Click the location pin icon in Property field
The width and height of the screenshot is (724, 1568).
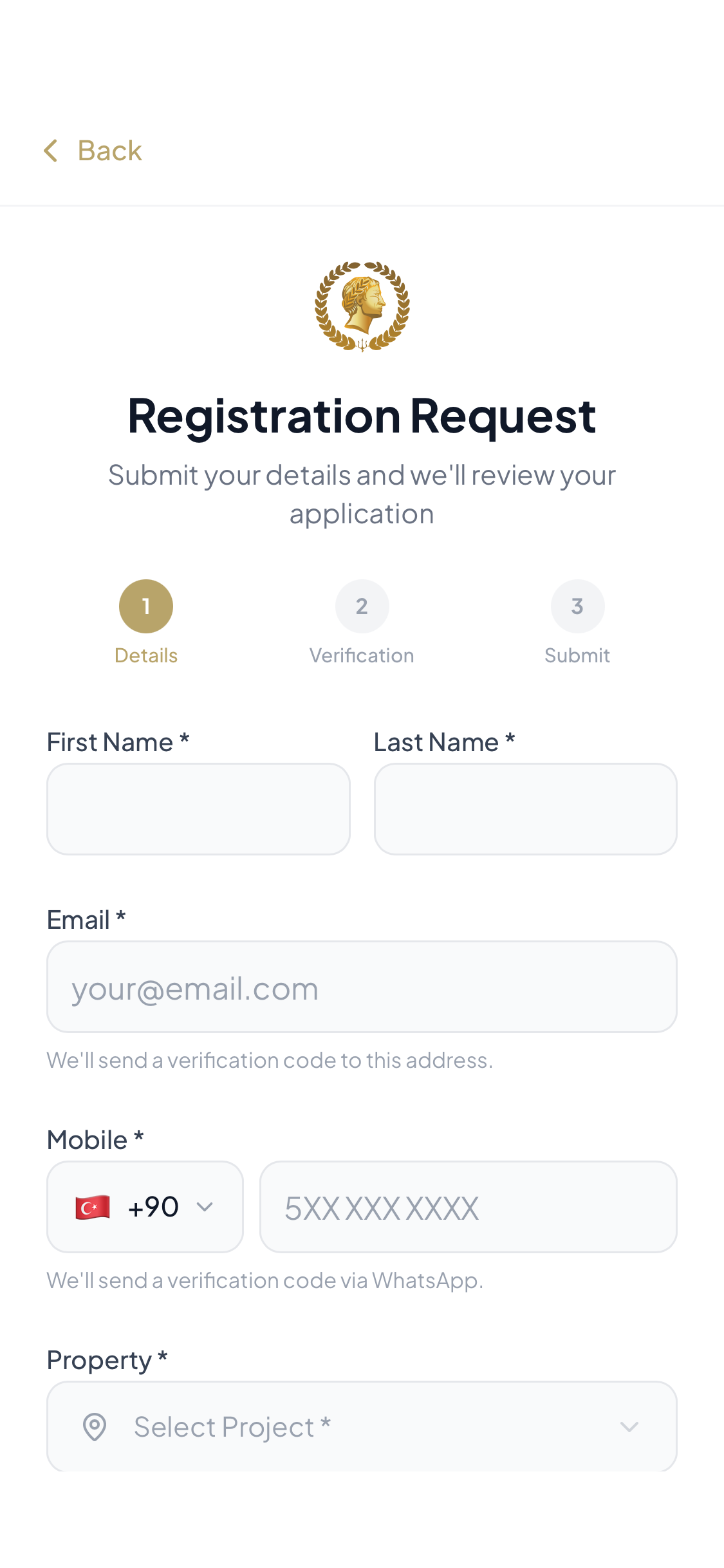[x=95, y=1427]
